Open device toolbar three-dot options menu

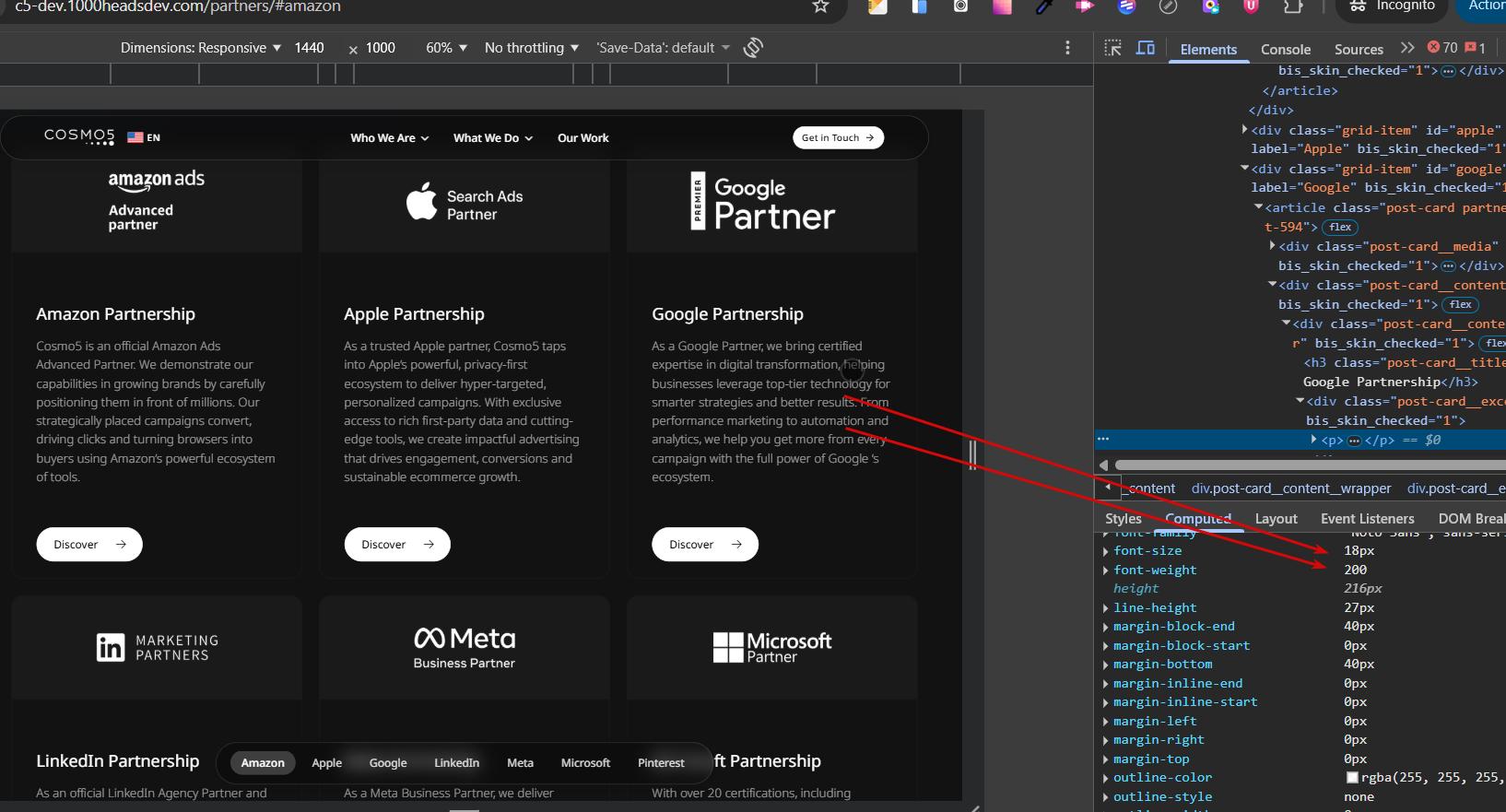pyautogui.click(x=1067, y=48)
